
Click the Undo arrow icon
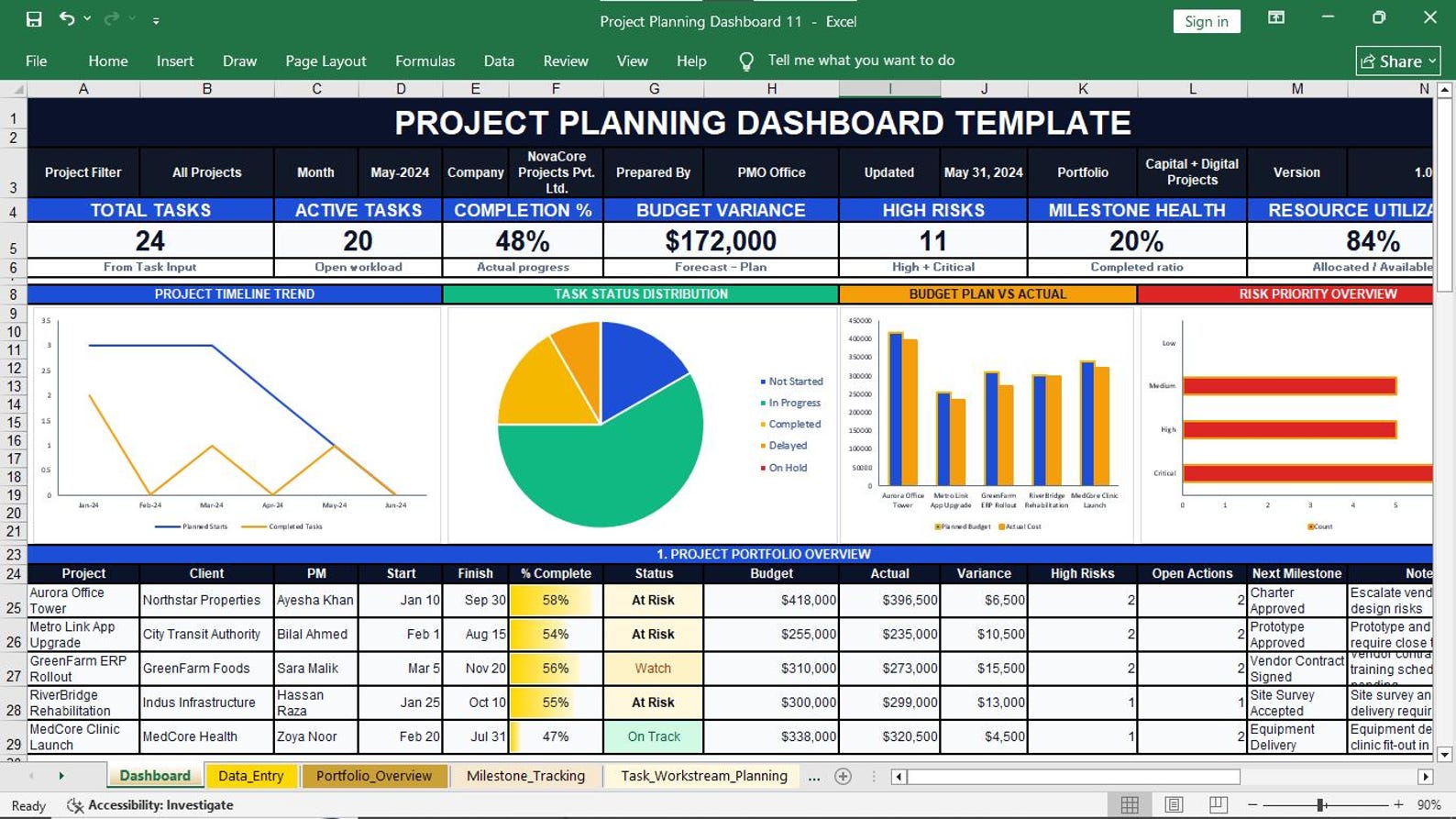(67, 18)
